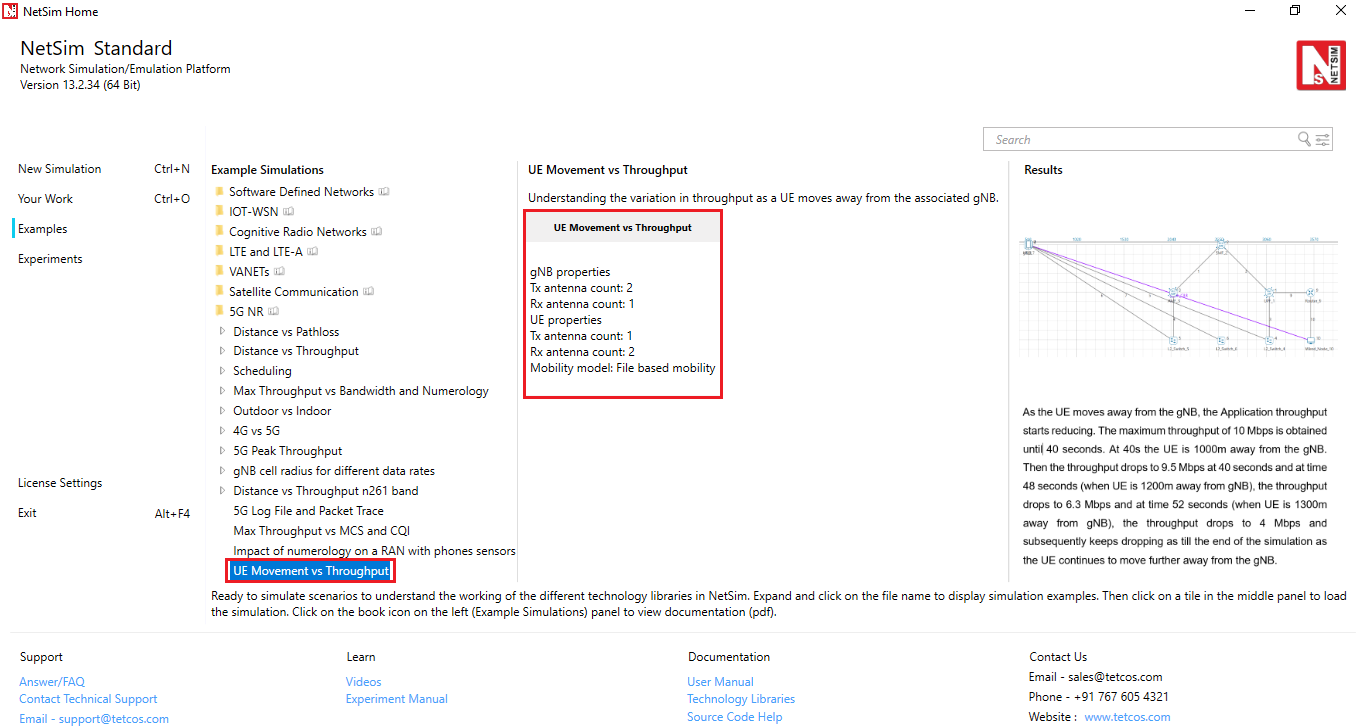Screen dimensions: 1366x728
Task: Click the sales@tetcos.com email text
Action: tap(1115, 677)
